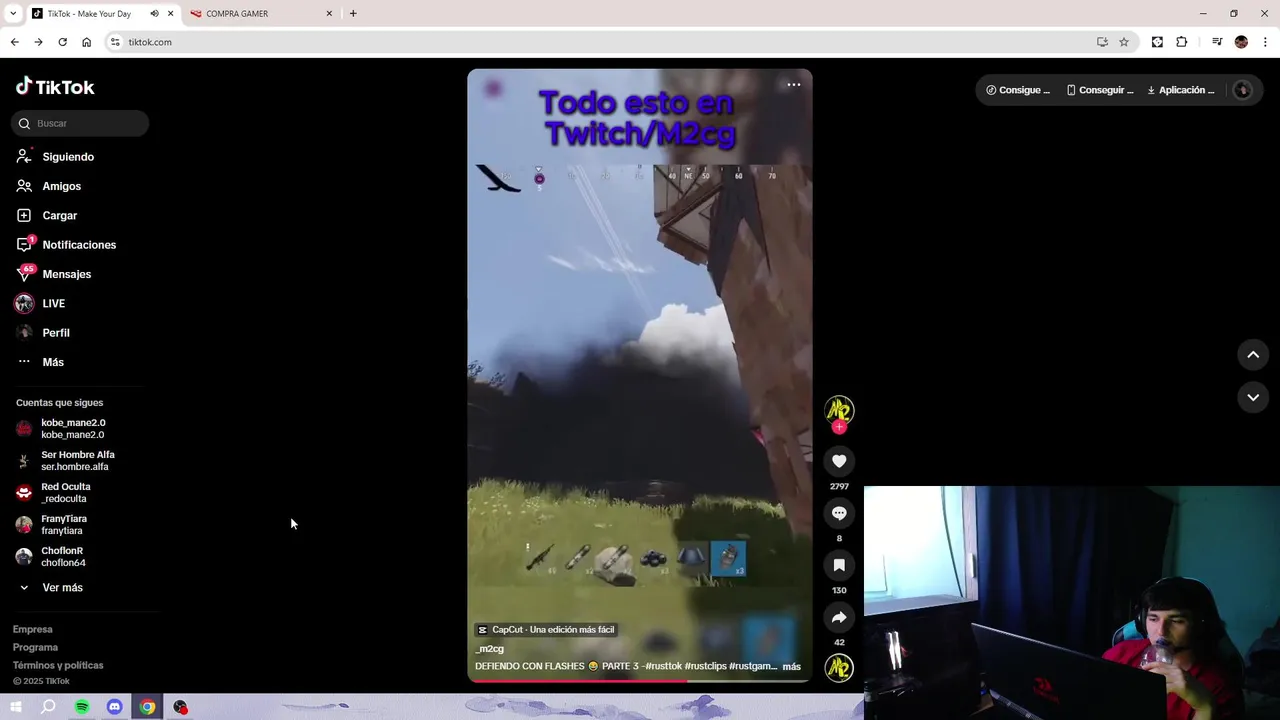
Task: Click the browser home button
Action: click(86, 42)
